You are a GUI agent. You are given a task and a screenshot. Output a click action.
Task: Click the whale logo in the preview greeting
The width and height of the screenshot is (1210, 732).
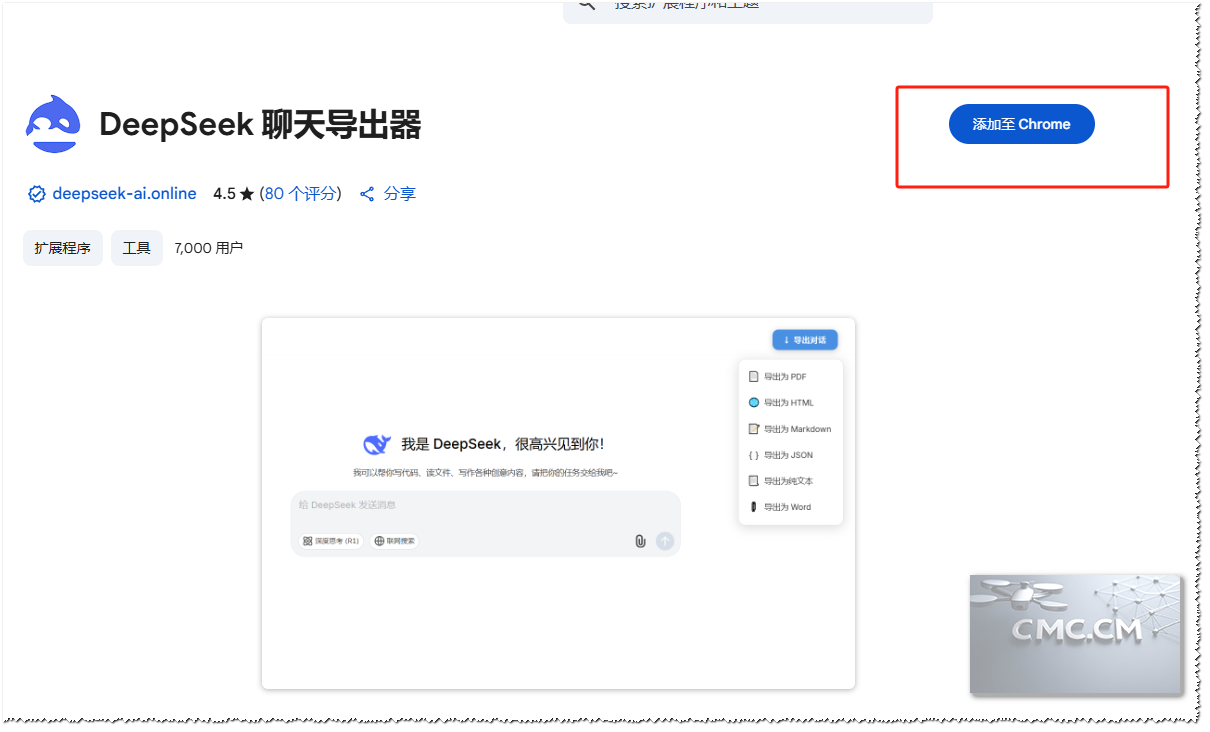[377, 444]
